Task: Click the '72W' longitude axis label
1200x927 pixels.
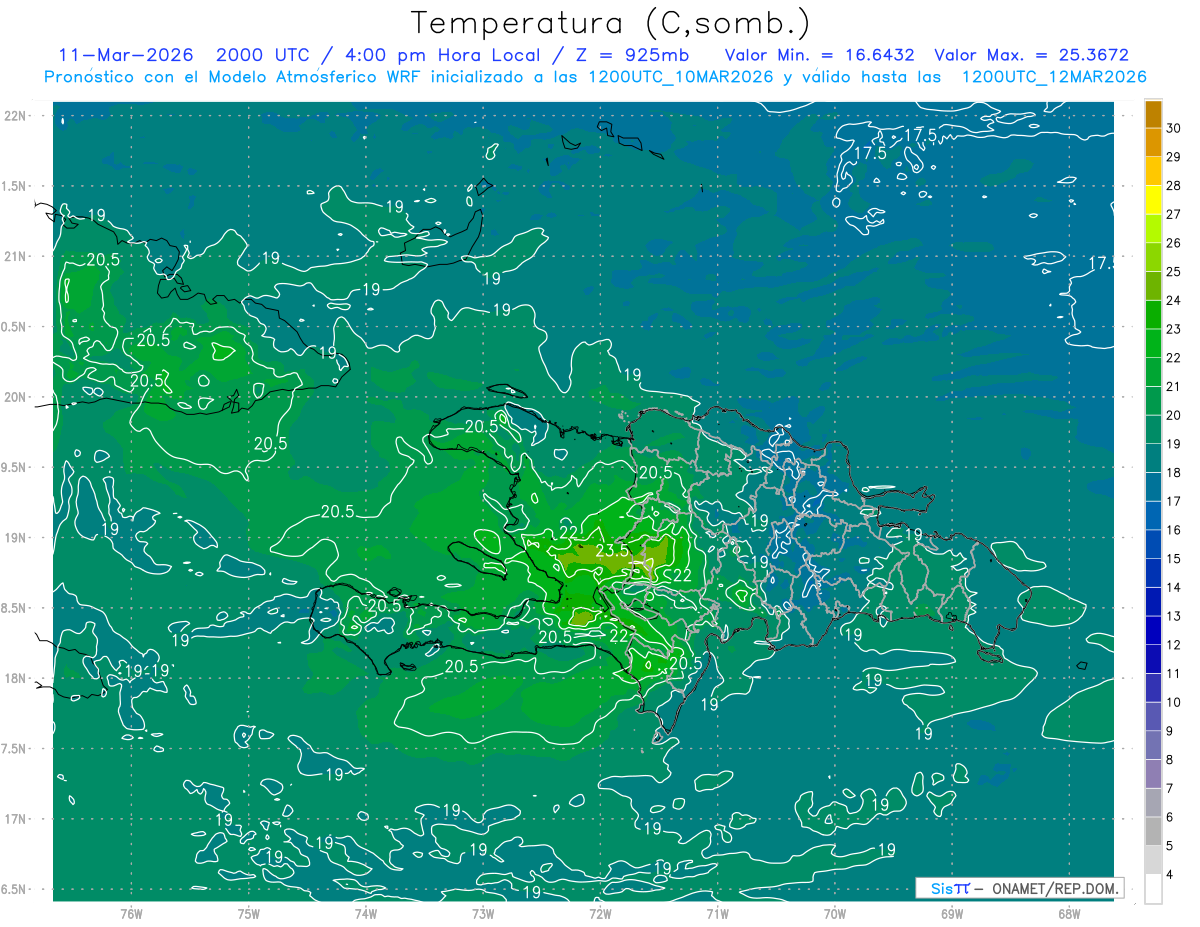Action: point(600,913)
